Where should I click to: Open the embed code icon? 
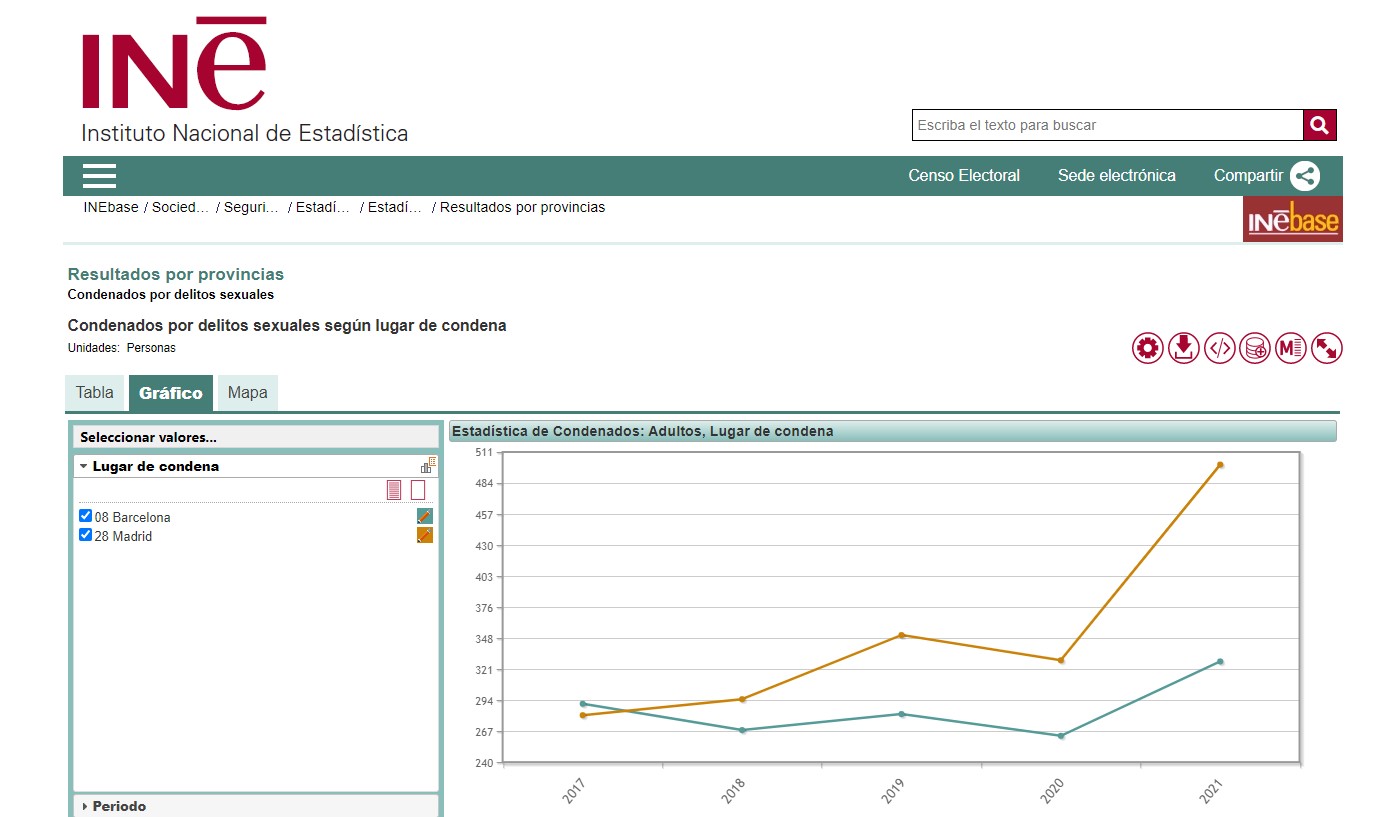coord(1220,348)
